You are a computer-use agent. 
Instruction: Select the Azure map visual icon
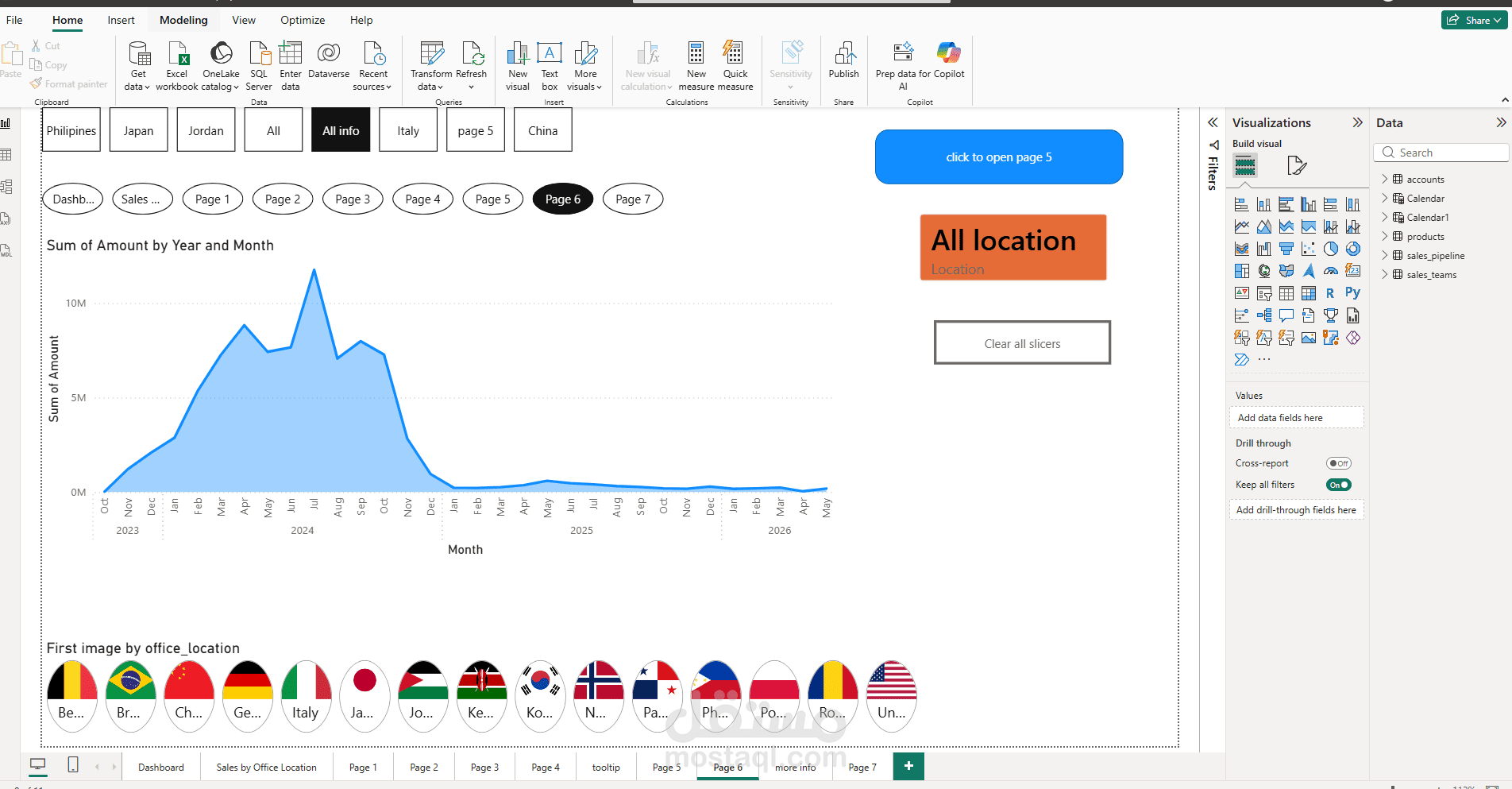tap(1309, 271)
